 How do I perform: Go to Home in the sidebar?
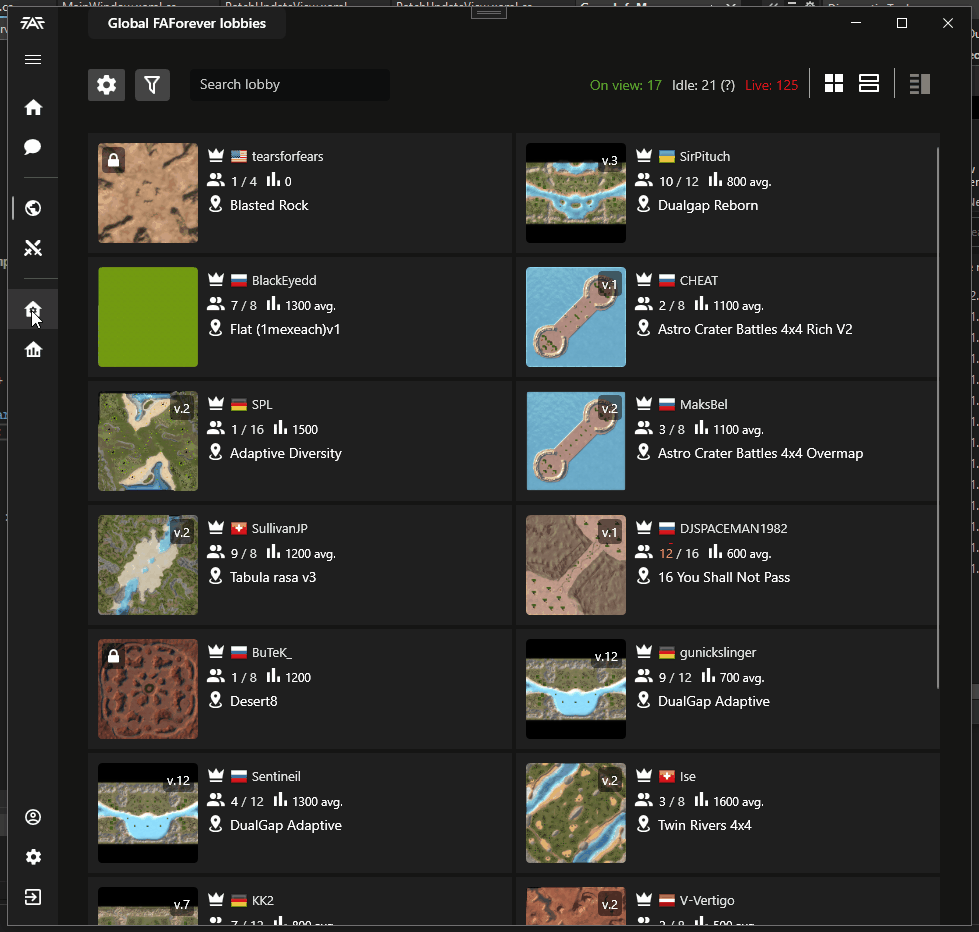coord(33,107)
